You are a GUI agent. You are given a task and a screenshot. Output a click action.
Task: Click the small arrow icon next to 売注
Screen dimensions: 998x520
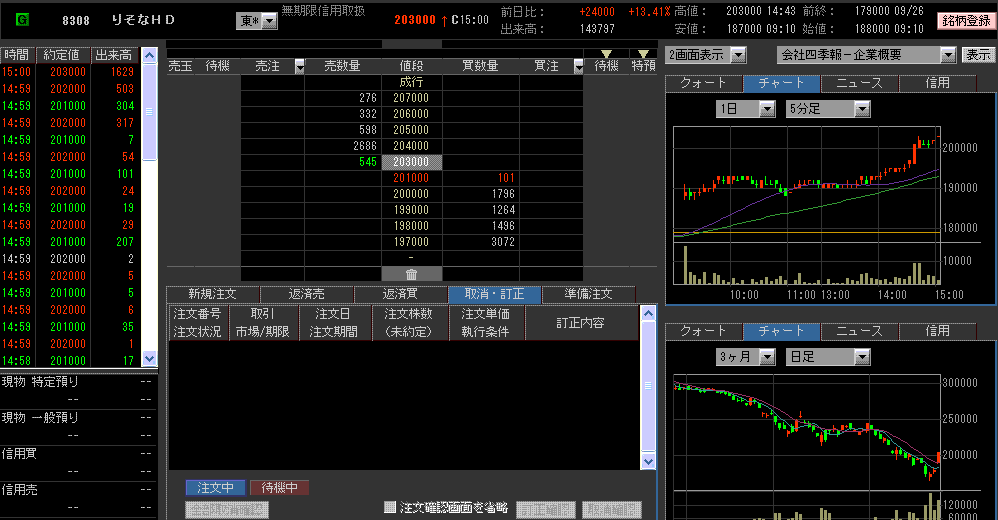[x=300, y=66]
